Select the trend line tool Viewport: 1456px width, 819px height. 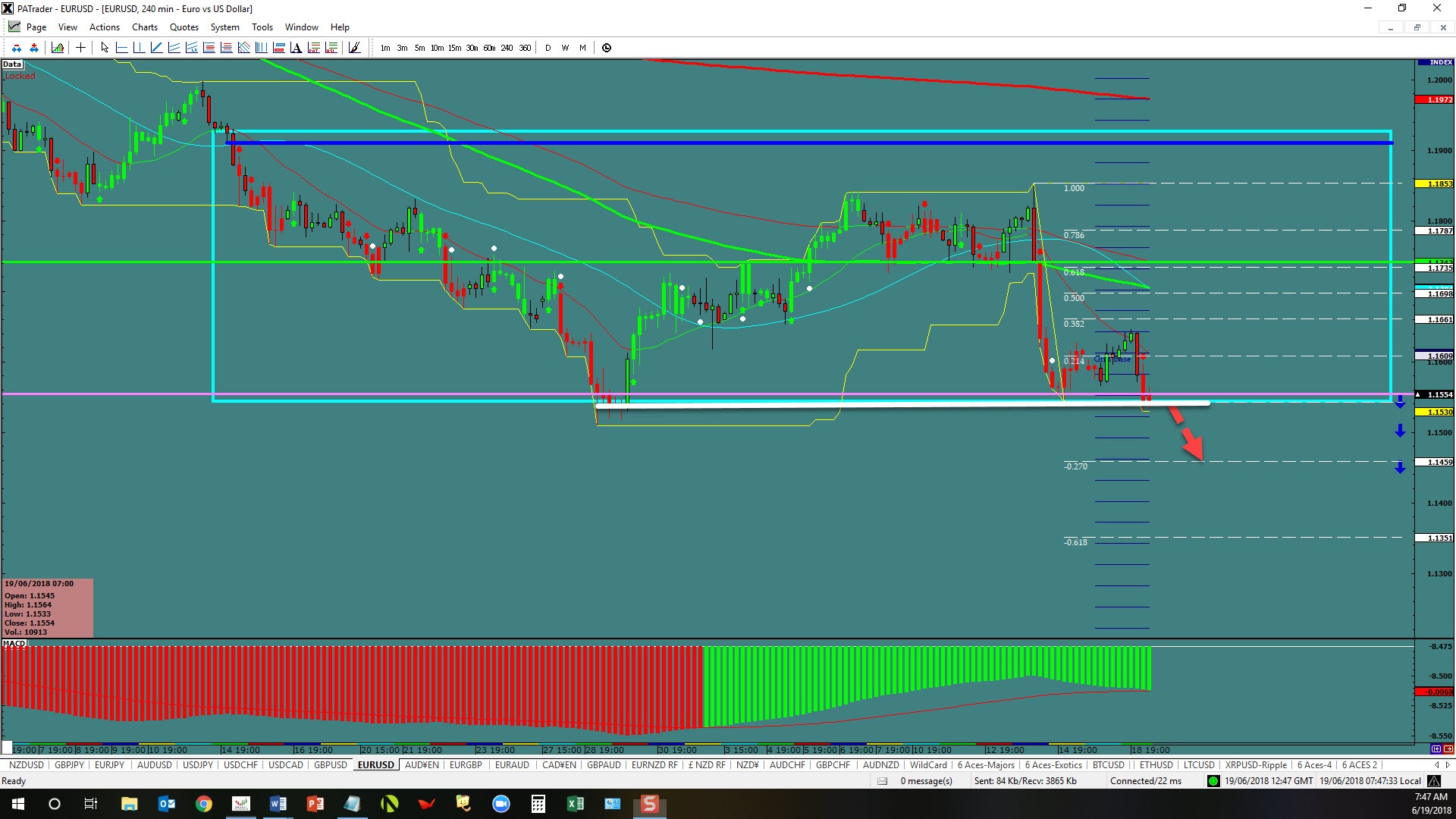[x=156, y=48]
